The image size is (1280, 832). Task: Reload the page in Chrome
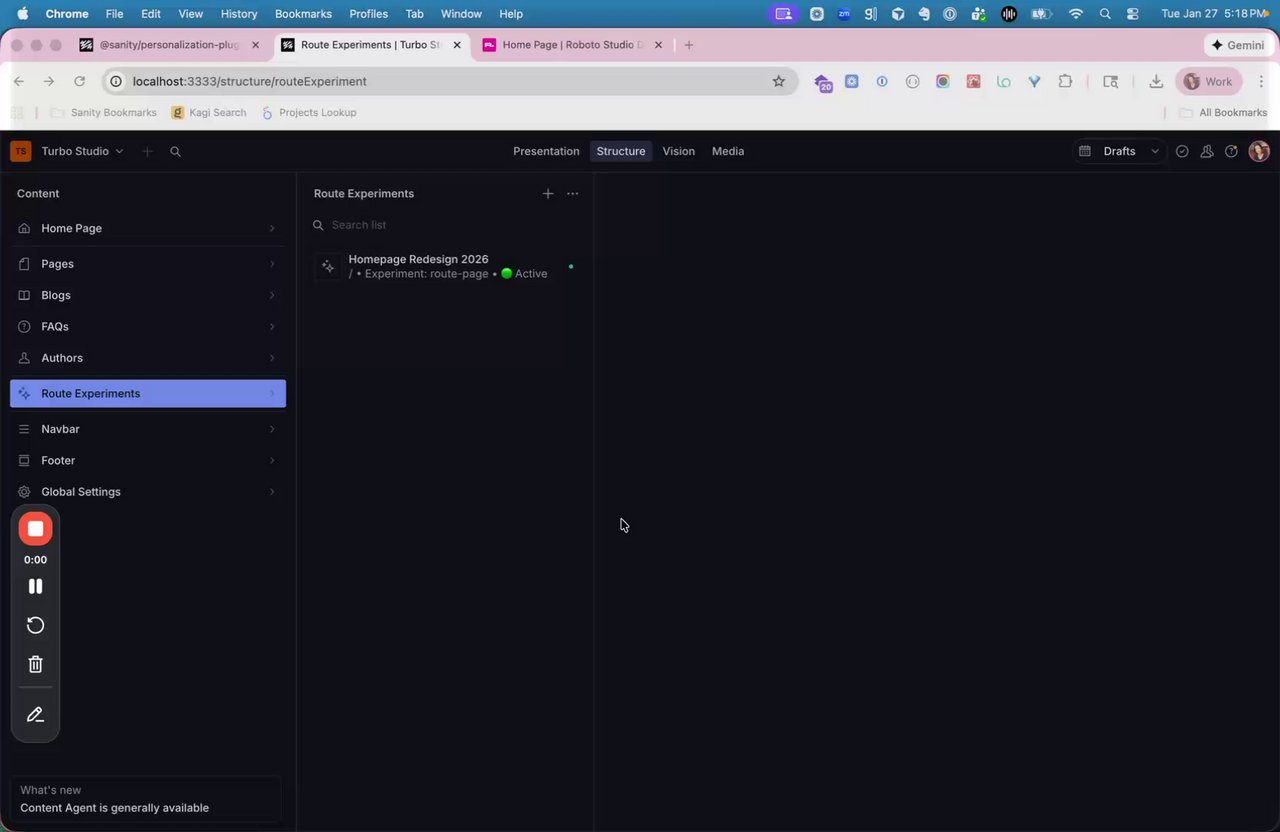click(x=79, y=81)
